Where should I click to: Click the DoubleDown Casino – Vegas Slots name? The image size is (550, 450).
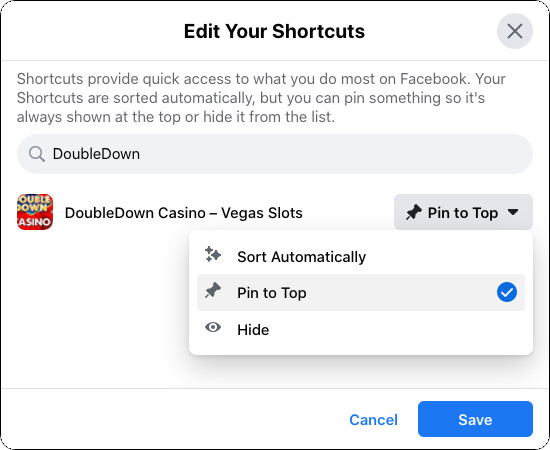coord(183,213)
